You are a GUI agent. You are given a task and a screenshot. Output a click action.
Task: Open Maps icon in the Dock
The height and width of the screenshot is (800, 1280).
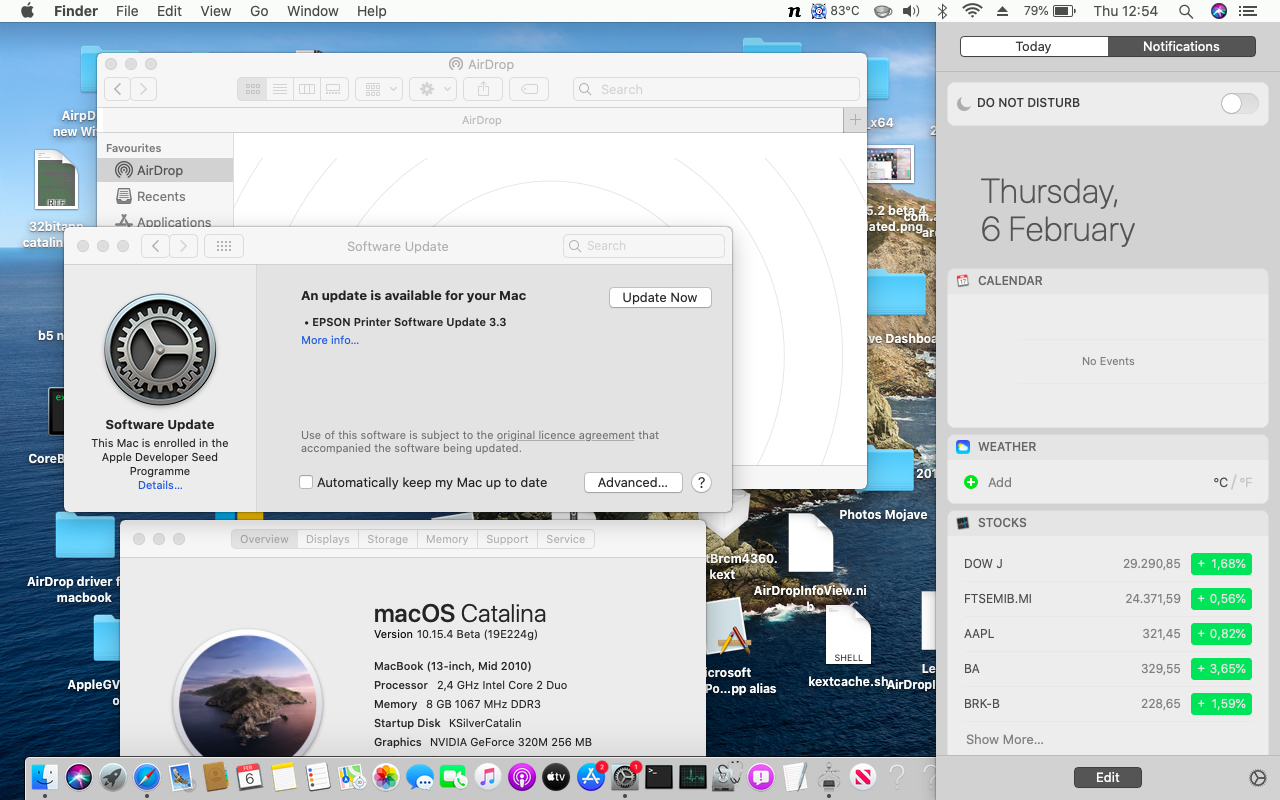(352, 776)
